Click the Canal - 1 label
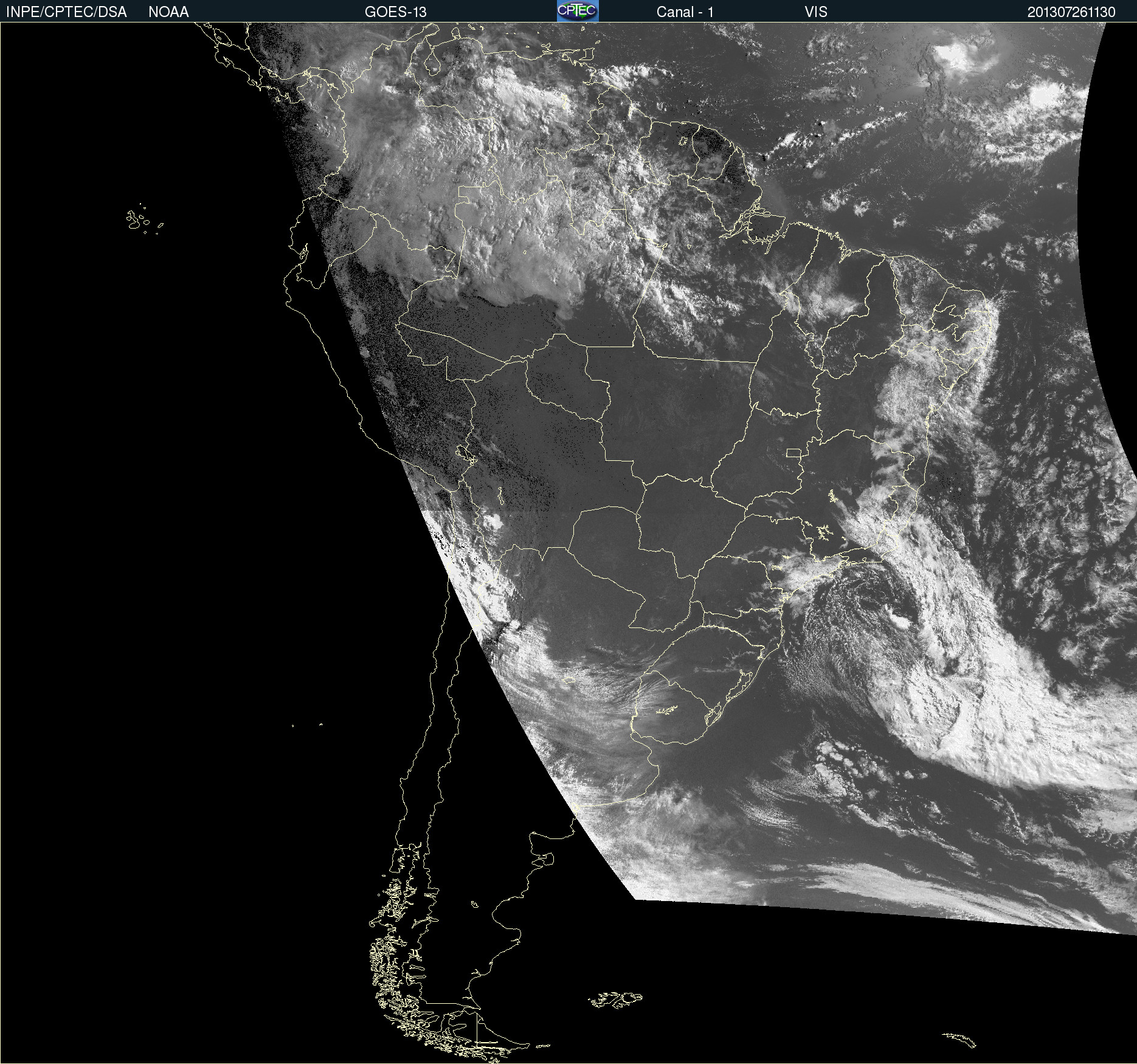This screenshot has height=1064, width=1137. coord(685,12)
